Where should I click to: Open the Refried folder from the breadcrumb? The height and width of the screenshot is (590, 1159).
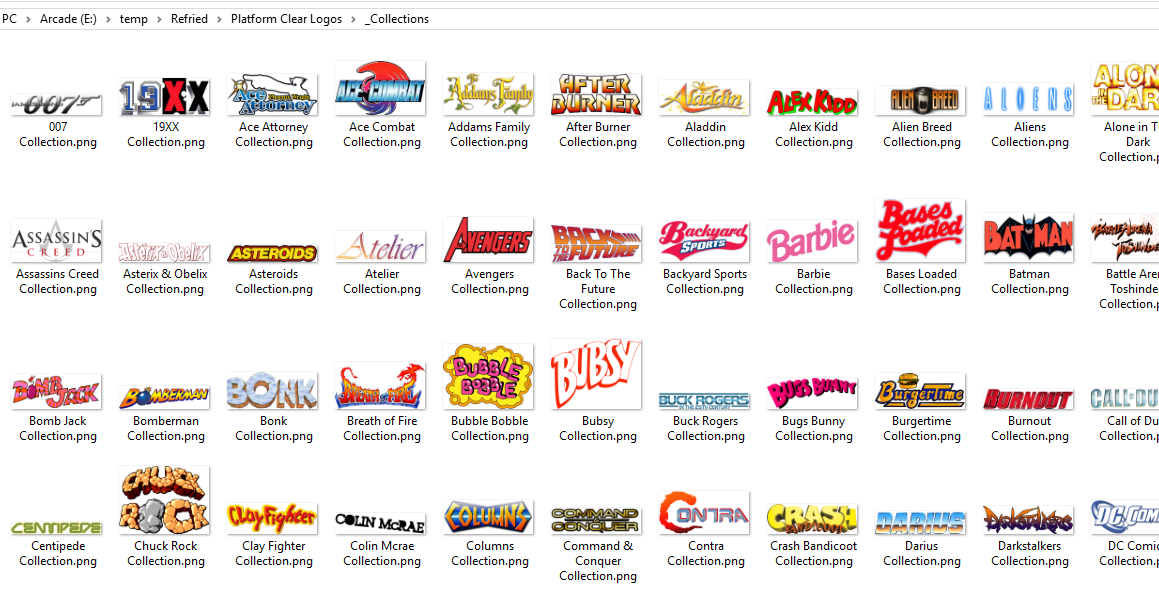coord(189,19)
